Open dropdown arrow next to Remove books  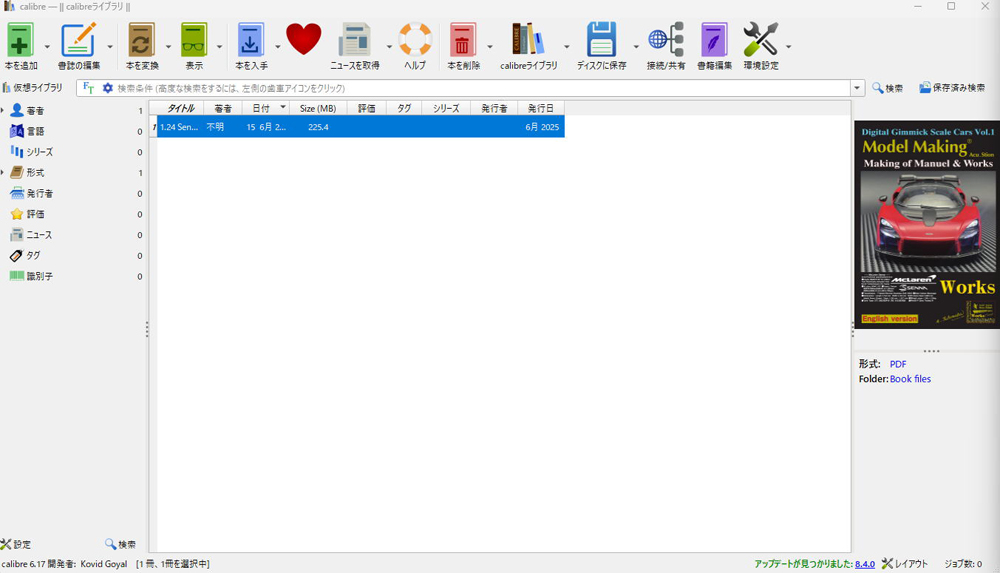coord(490,47)
